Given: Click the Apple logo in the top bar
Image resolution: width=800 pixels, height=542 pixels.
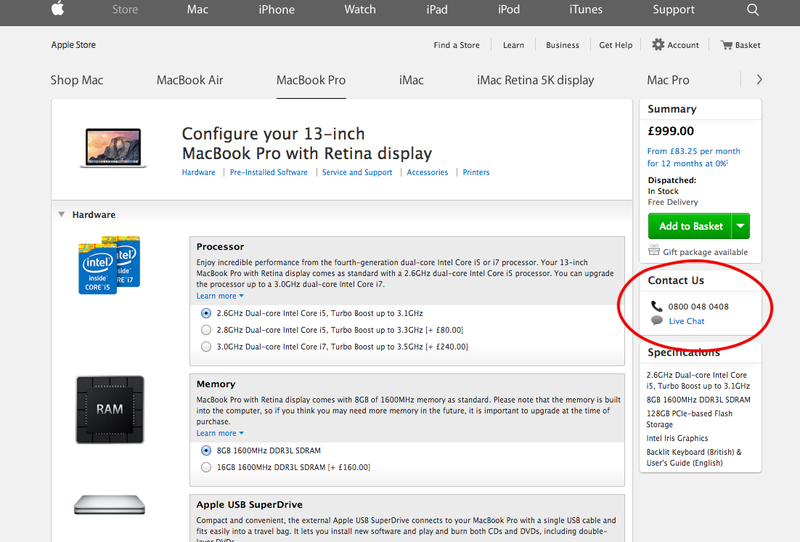Looking at the screenshot, I should point(58,8).
